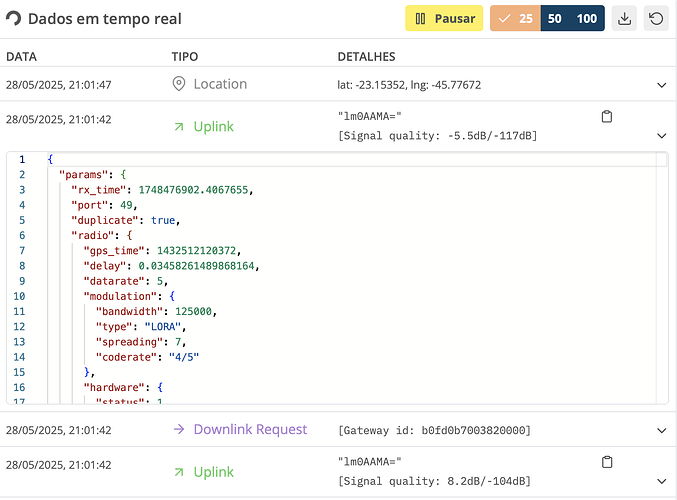Click the Downlink Request arrow icon

(x=179, y=430)
